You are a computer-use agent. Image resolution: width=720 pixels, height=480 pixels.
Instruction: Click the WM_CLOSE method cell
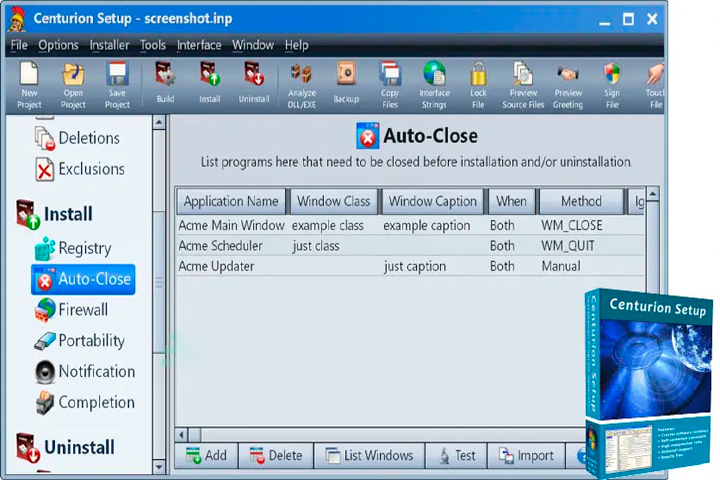(x=572, y=226)
